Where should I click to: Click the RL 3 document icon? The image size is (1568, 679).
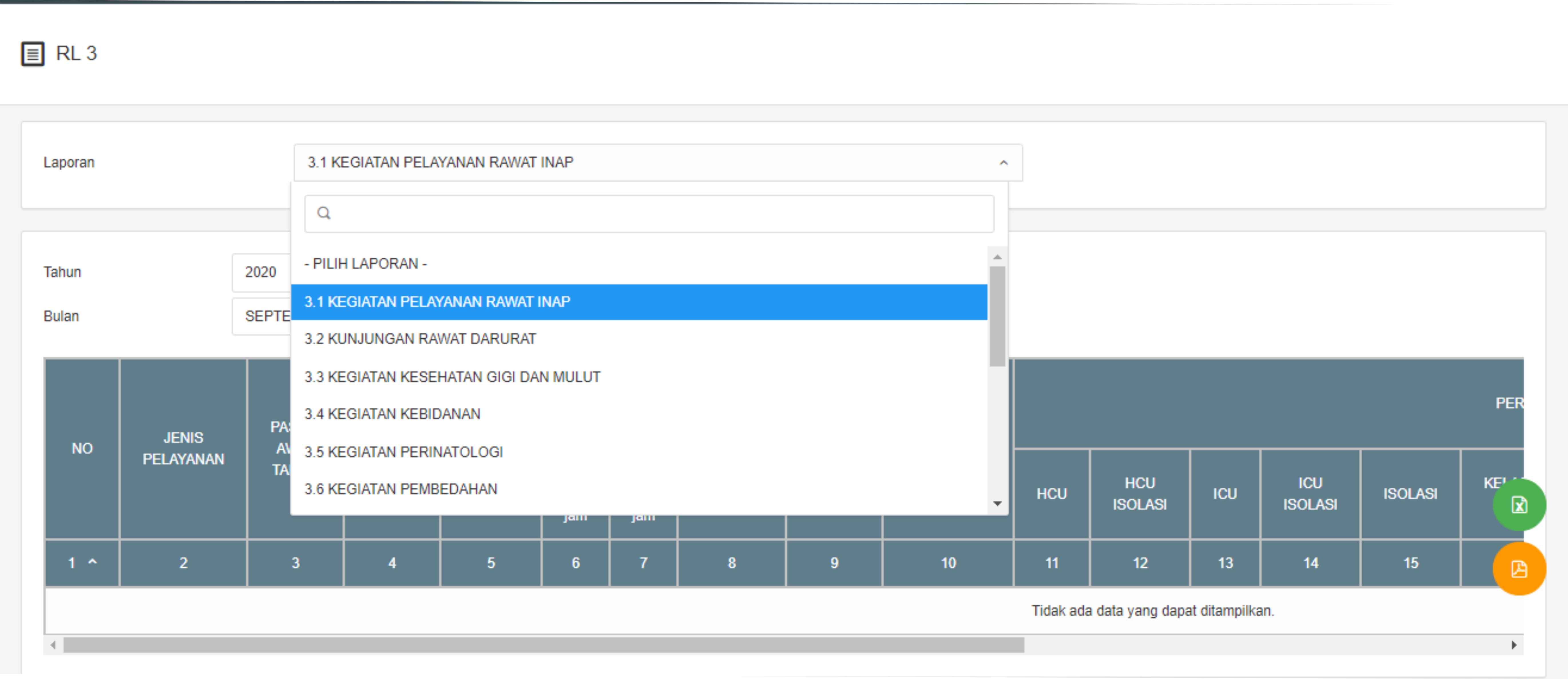pyautogui.click(x=33, y=54)
